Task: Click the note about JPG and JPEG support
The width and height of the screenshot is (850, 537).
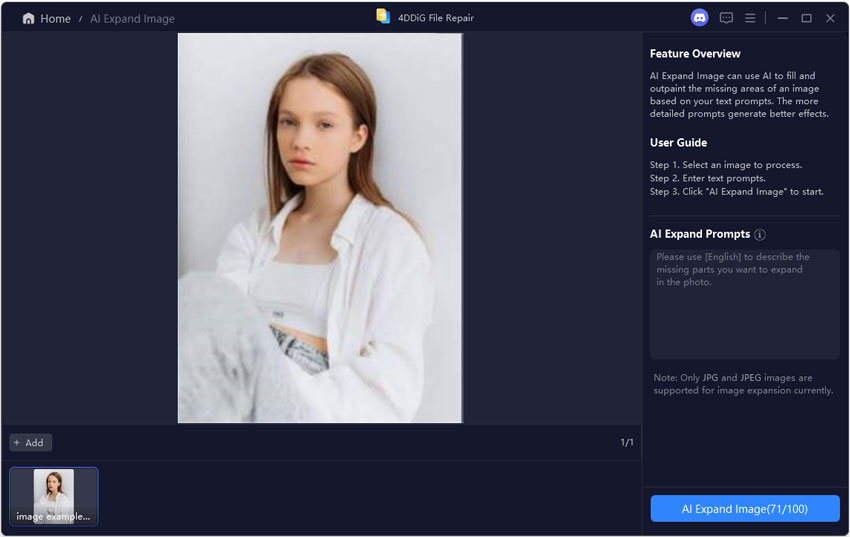Action: pos(743,384)
